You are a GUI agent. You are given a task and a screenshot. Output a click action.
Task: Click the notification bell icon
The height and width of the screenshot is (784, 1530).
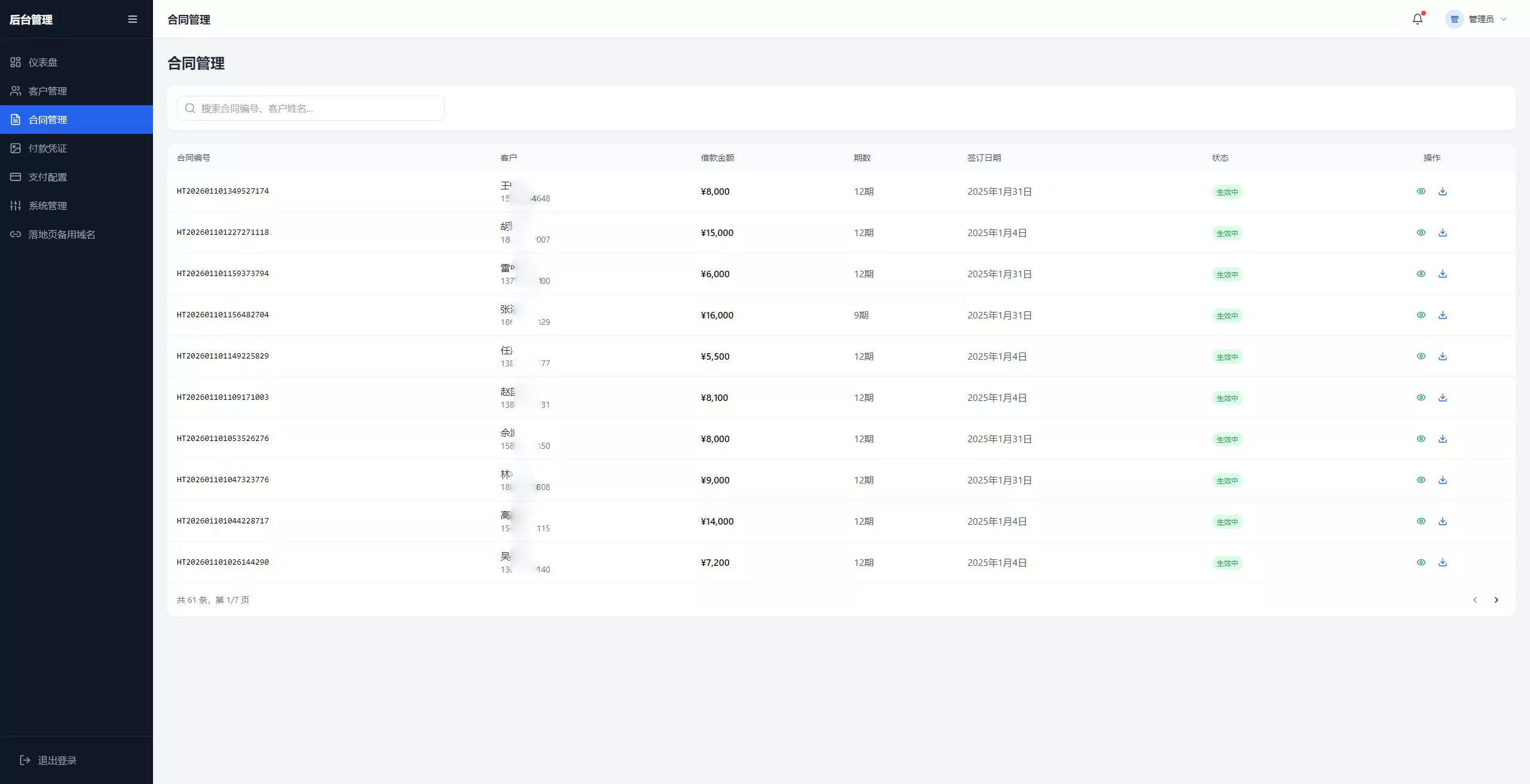[1417, 19]
